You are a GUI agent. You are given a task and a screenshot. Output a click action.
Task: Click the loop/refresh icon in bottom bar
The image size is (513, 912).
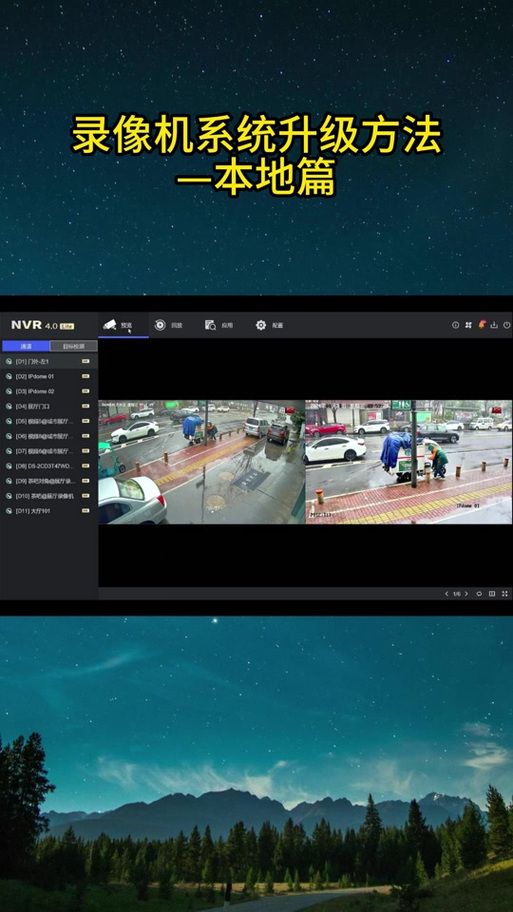(x=479, y=594)
